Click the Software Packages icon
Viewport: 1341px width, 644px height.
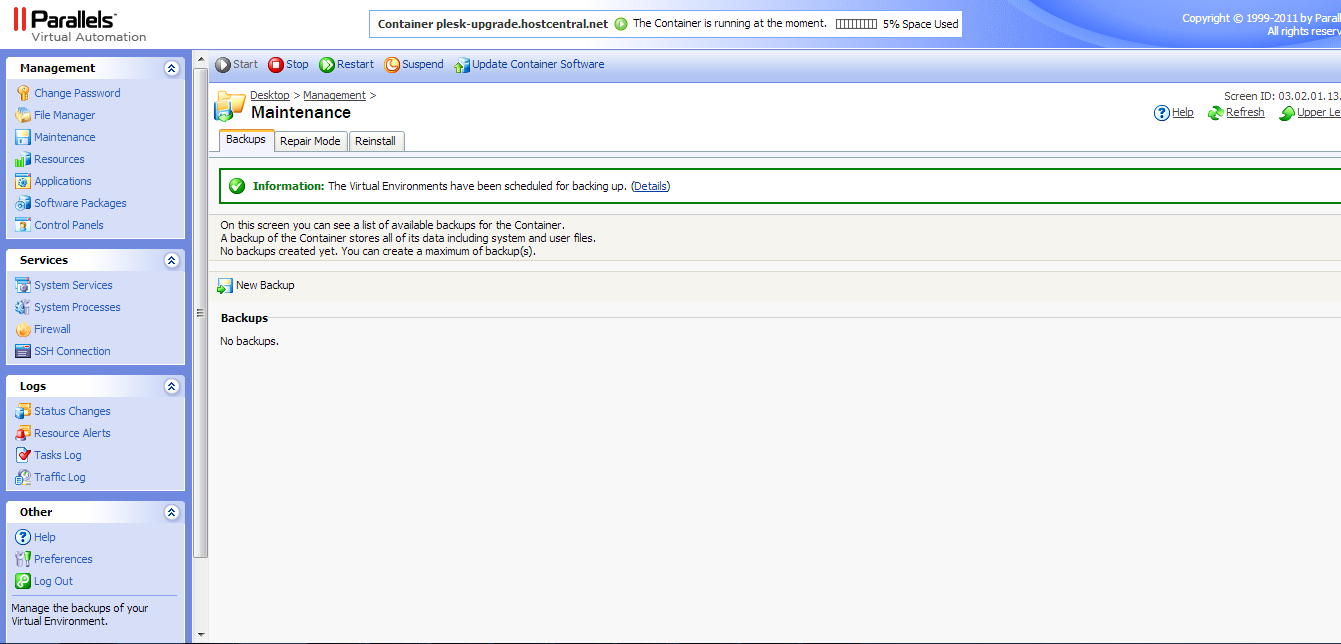23,203
